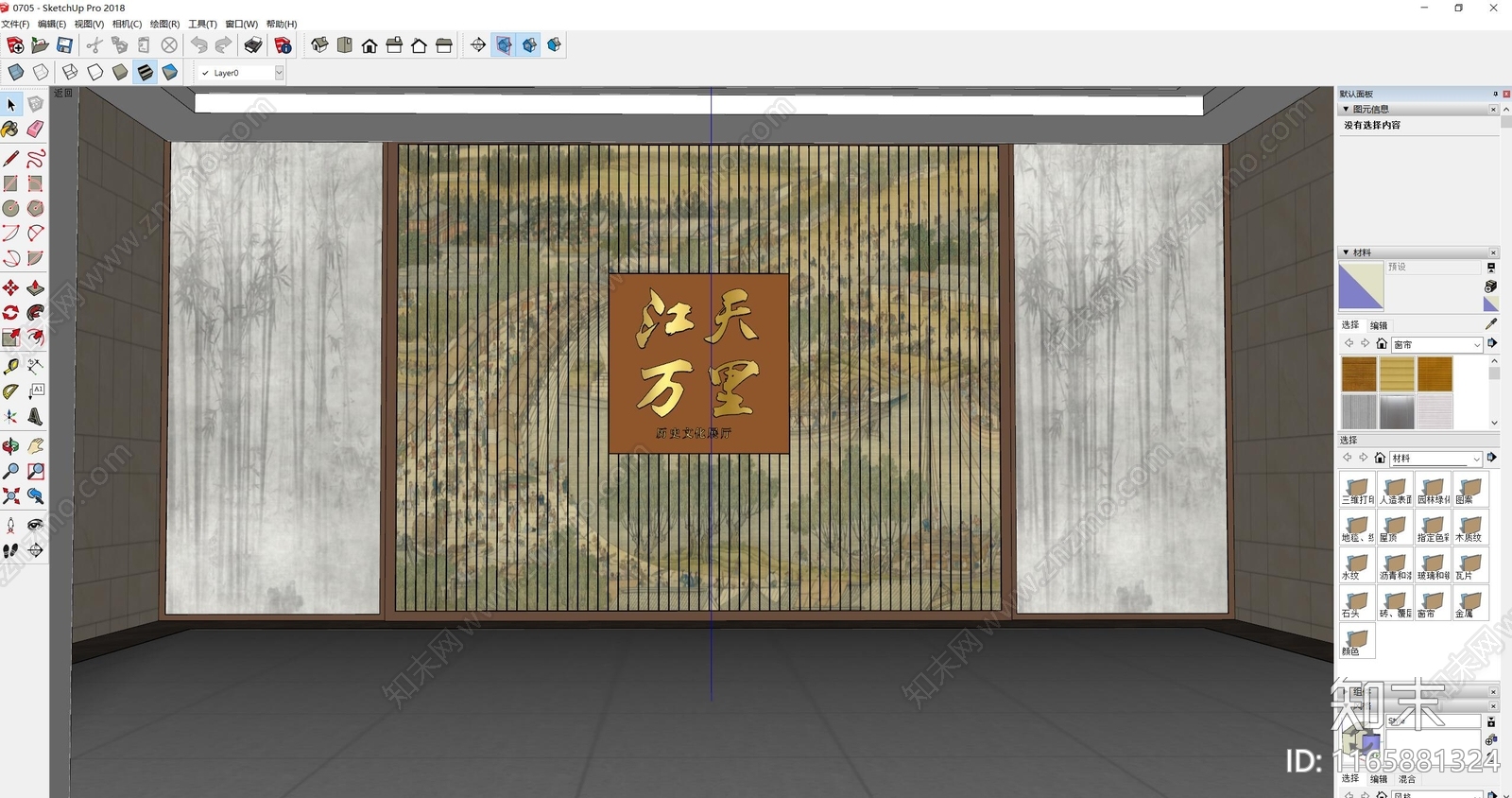Select the Zoom magnifier tool
This screenshot has width=1512, height=798.
(11, 470)
